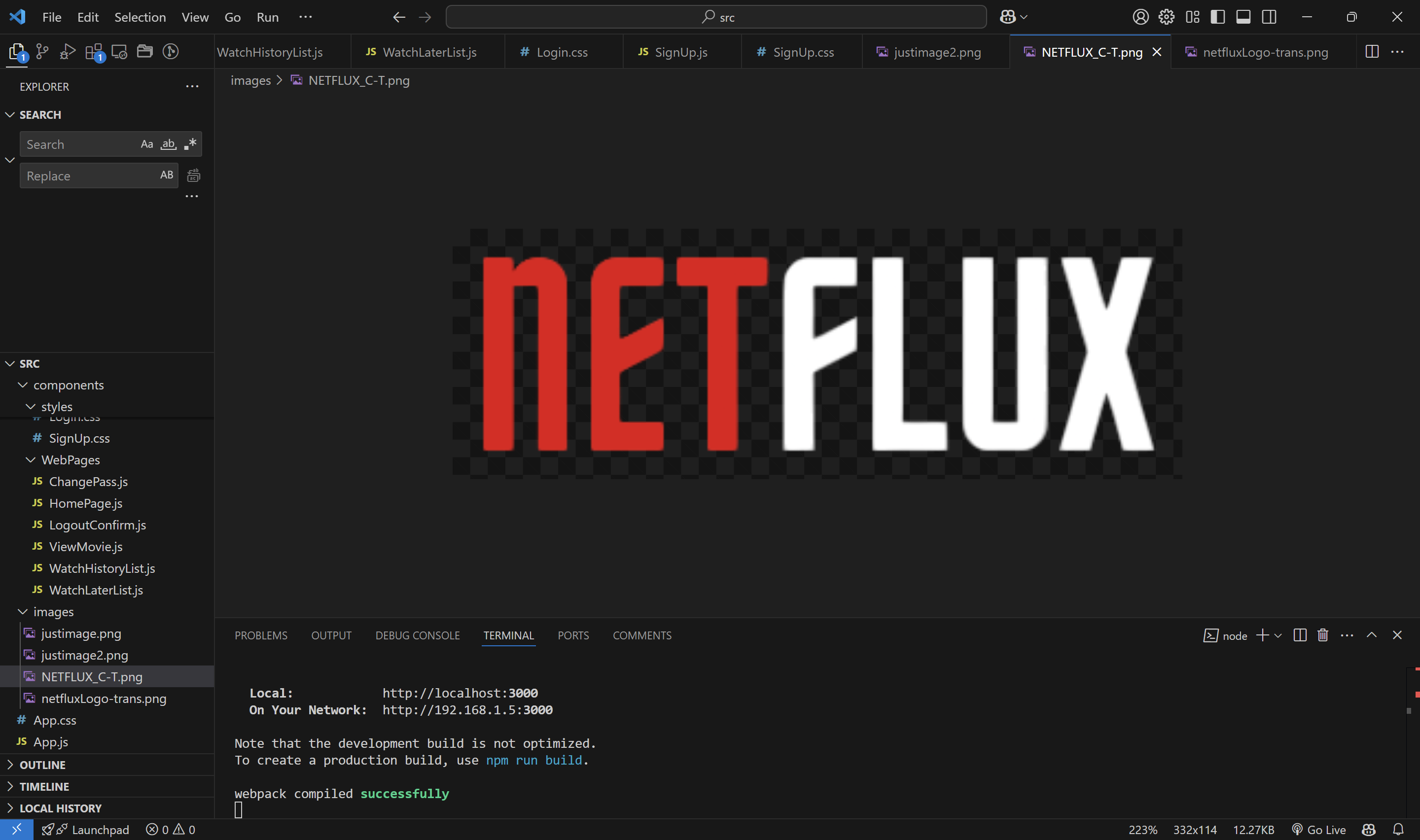Toggle Match Whole Word in search
This screenshot has width=1420, height=840.
point(169,144)
